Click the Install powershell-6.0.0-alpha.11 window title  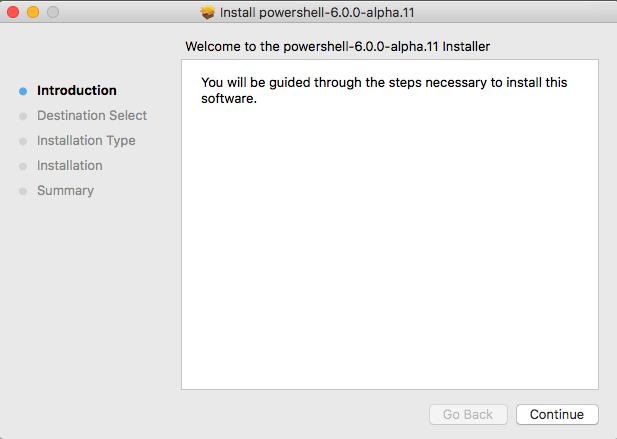[x=318, y=13]
